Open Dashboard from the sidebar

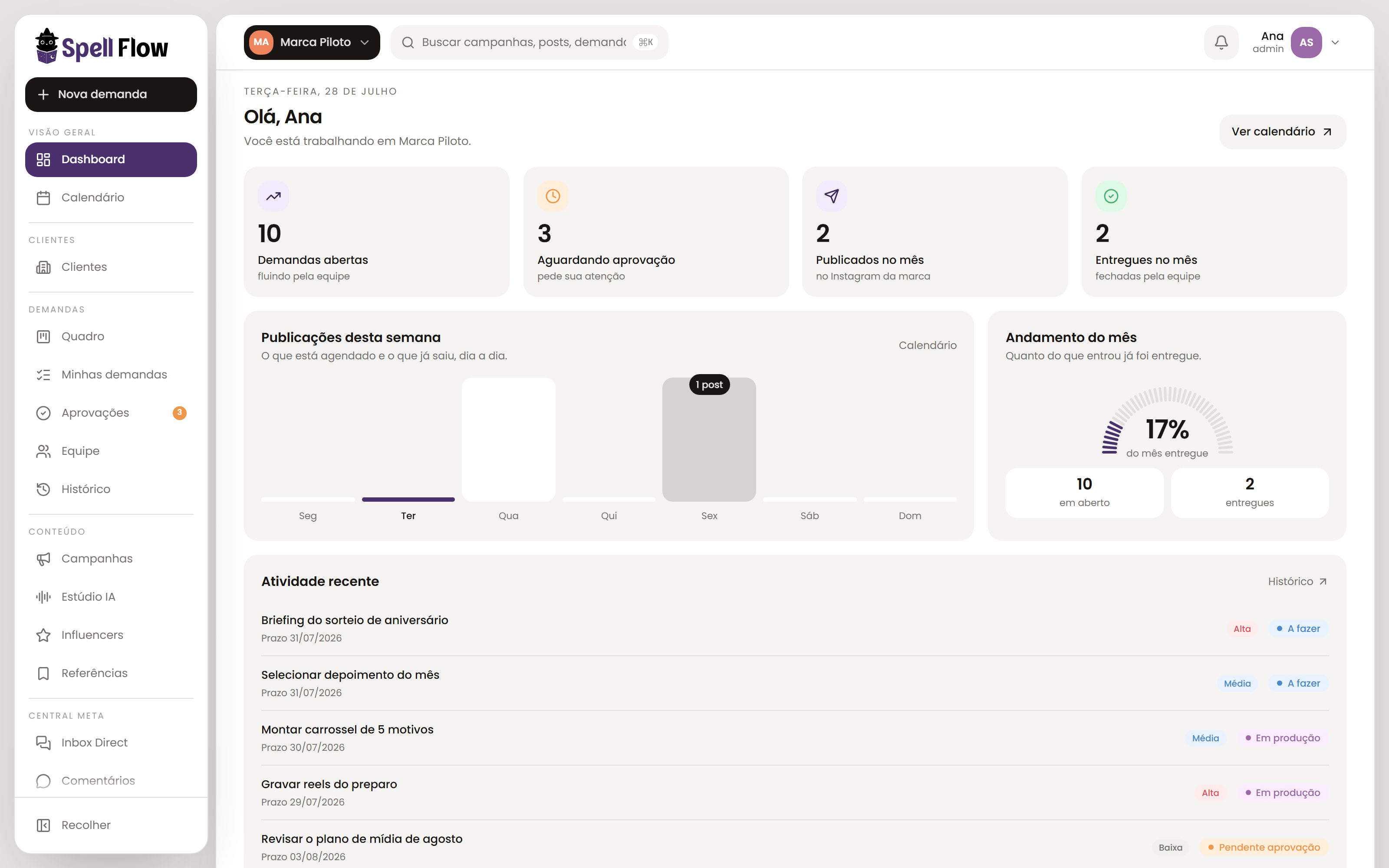pos(111,160)
